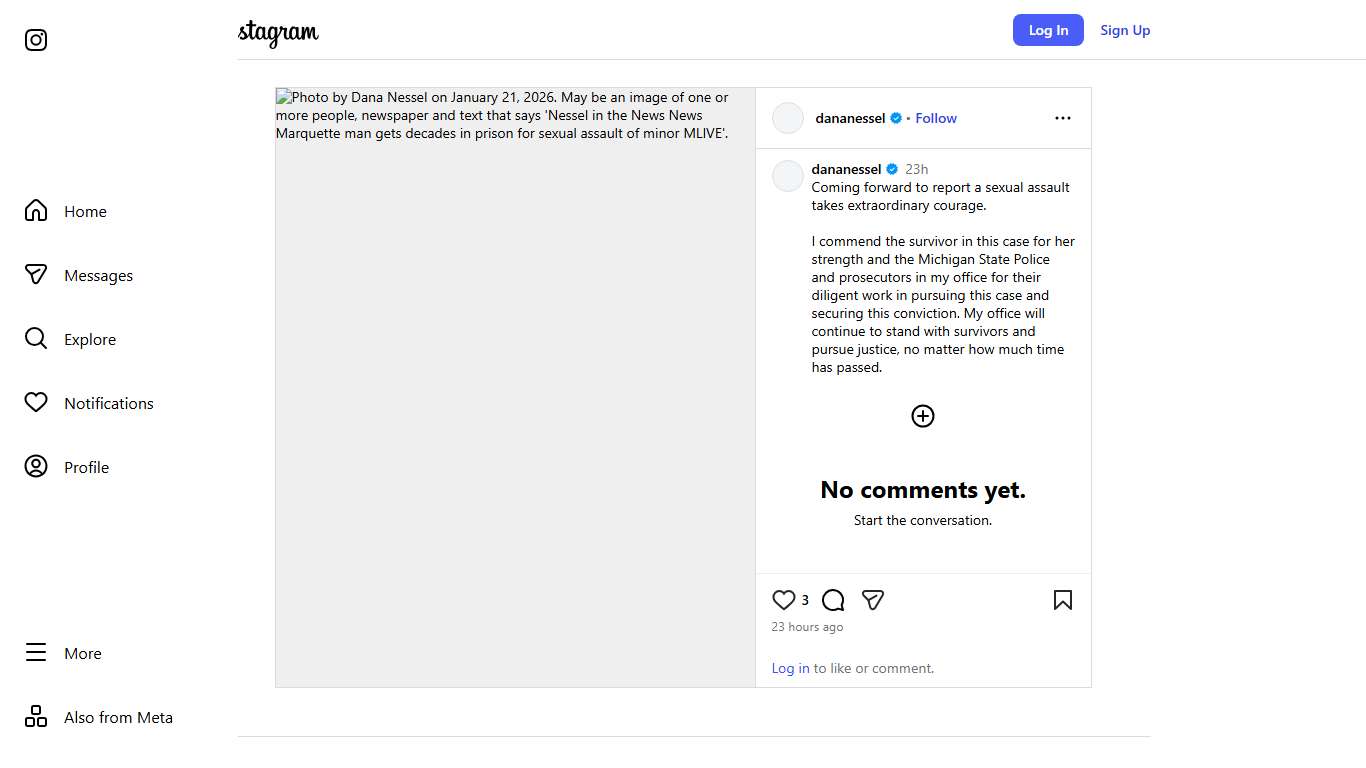Go to Home in the sidebar
1366x768 pixels.
(36, 211)
